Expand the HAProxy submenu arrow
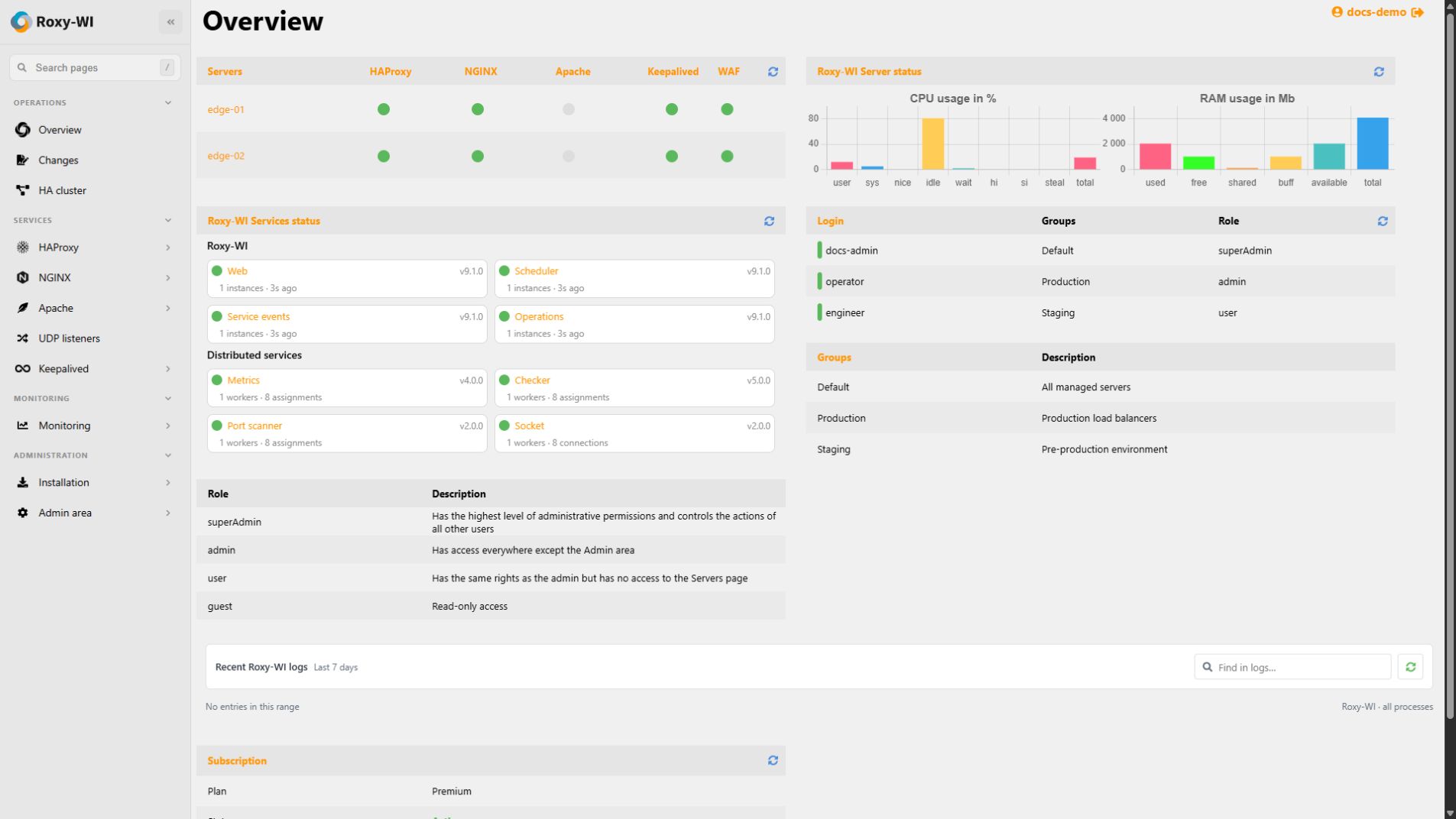 tap(167, 248)
